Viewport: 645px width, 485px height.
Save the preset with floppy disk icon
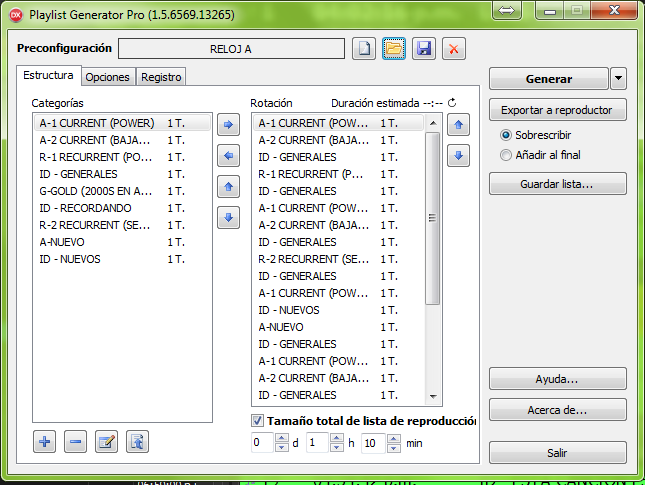tap(424, 49)
